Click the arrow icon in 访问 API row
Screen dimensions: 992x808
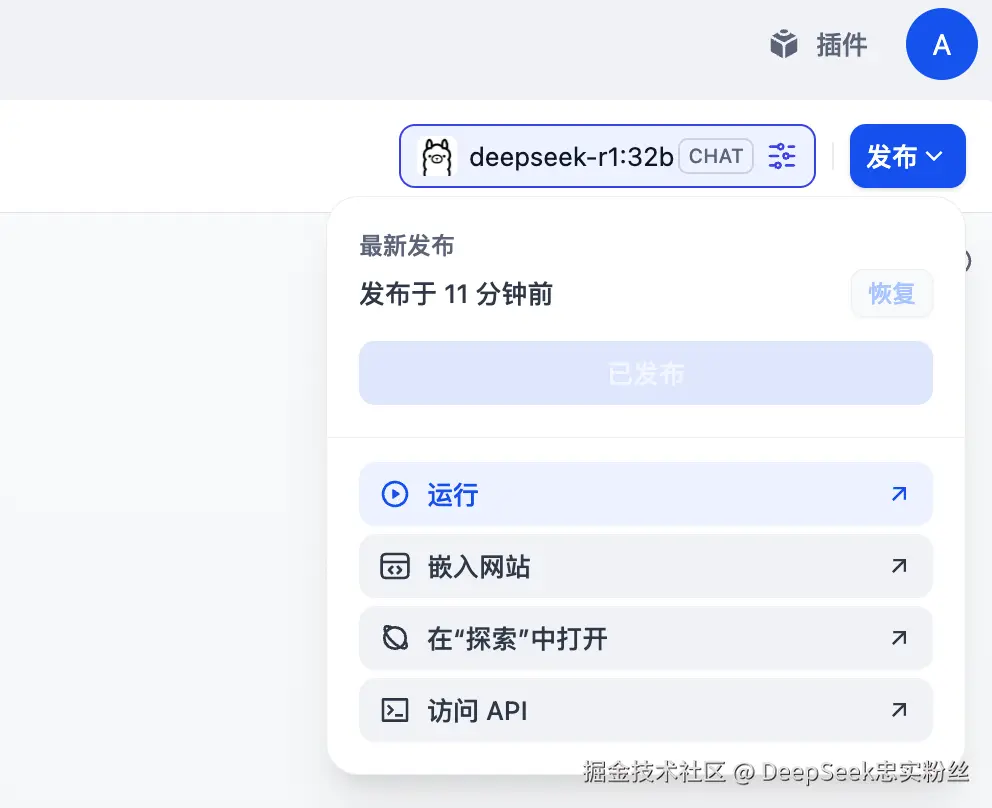[x=899, y=710]
